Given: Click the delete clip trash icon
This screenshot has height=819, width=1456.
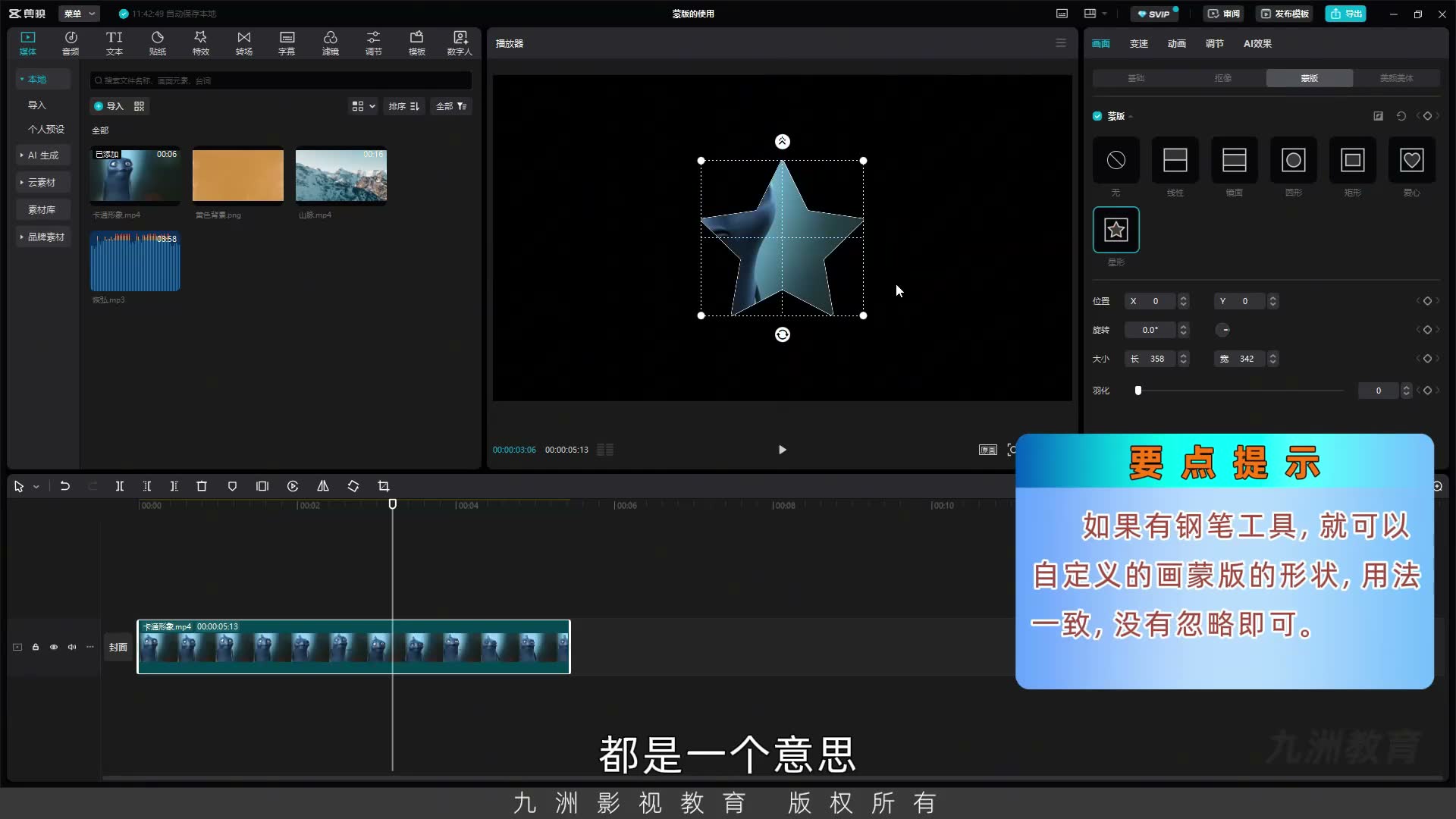Looking at the screenshot, I should point(202,486).
